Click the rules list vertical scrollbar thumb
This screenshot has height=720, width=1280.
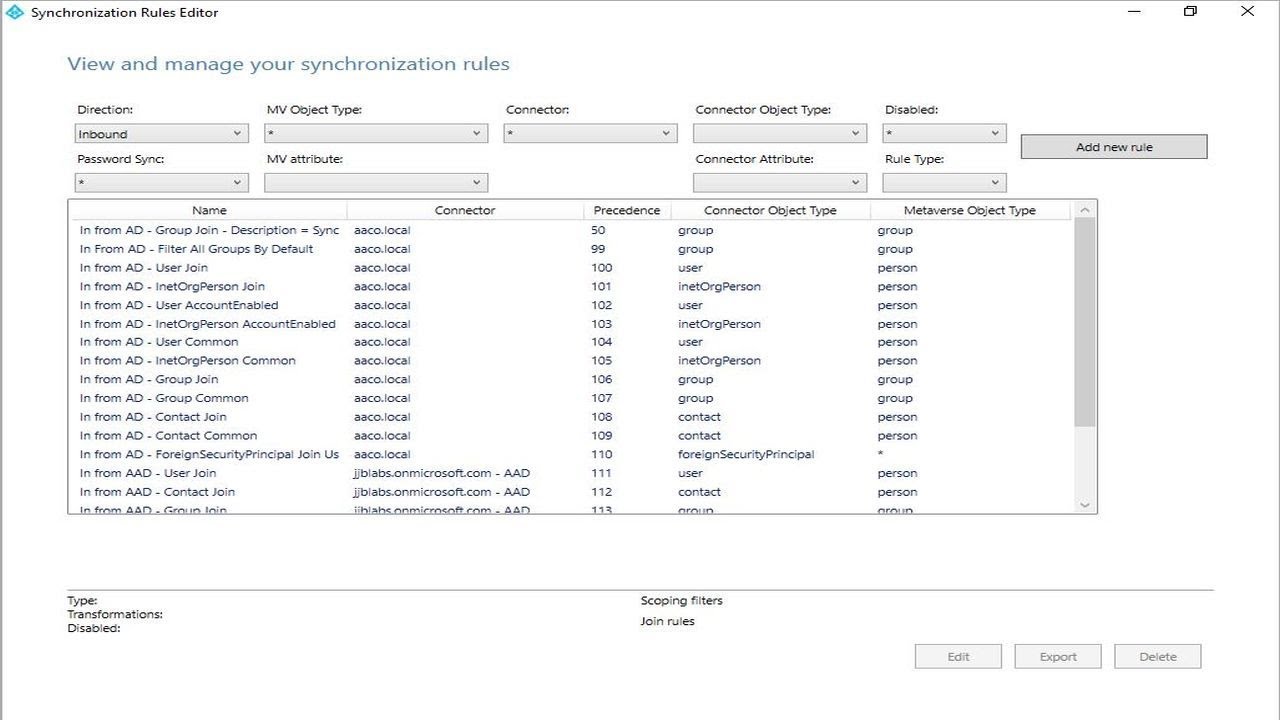pyautogui.click(x=1085, y=322)
